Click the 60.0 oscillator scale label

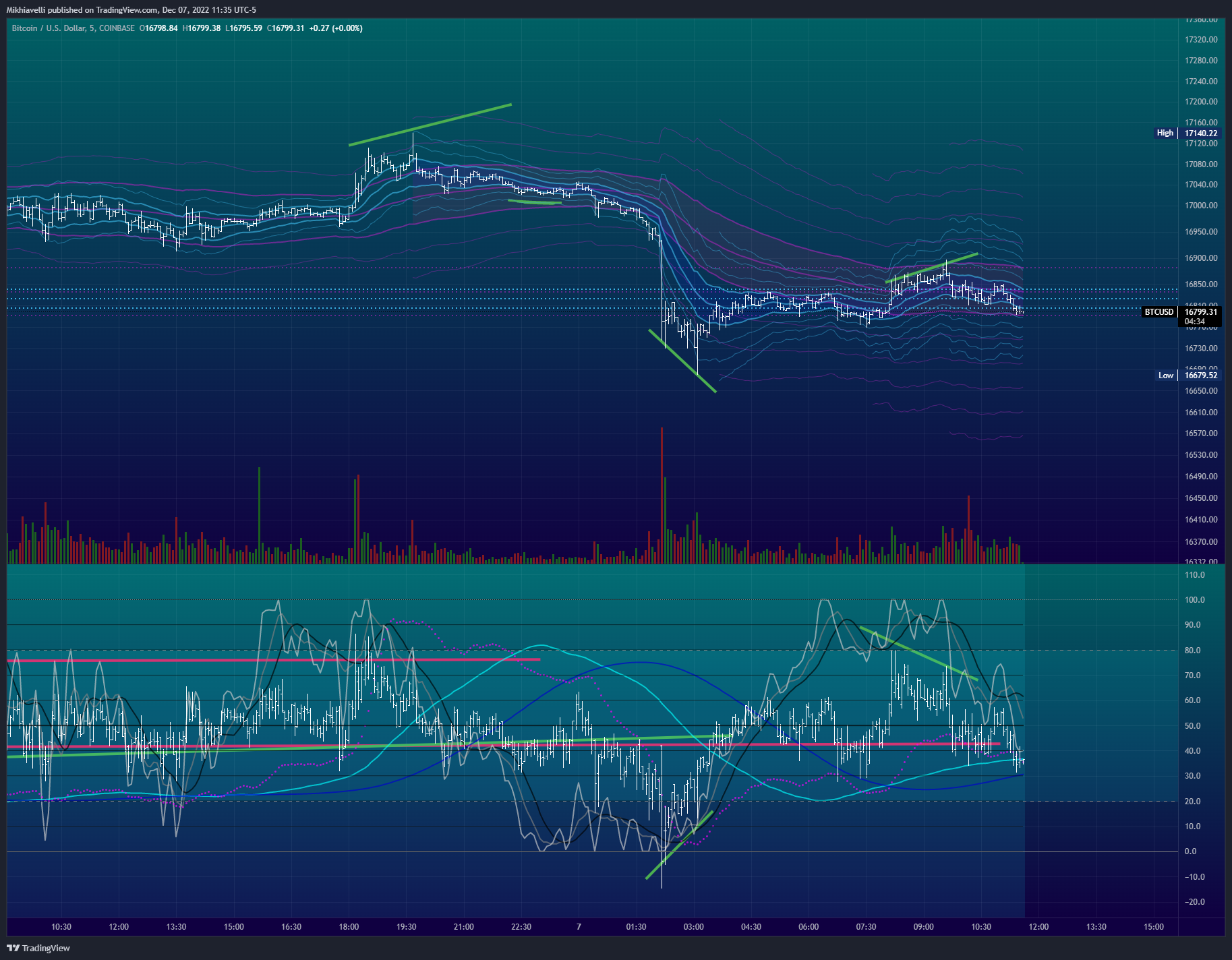[1193, 700]
